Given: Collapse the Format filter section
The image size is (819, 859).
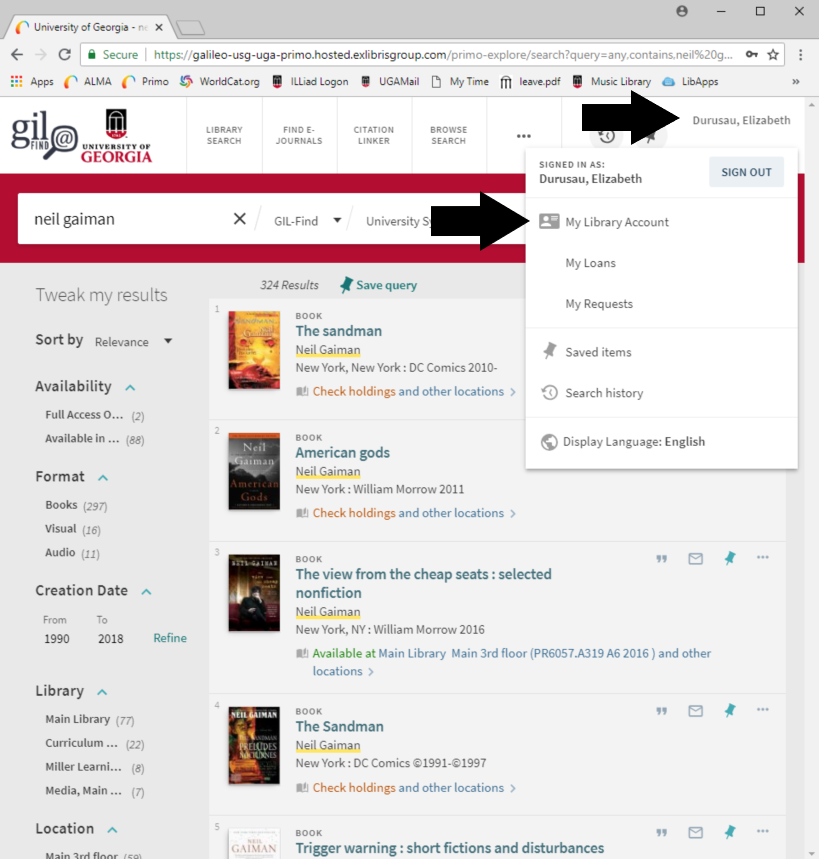Looking at the screenshot, I should tap(103, 478).
